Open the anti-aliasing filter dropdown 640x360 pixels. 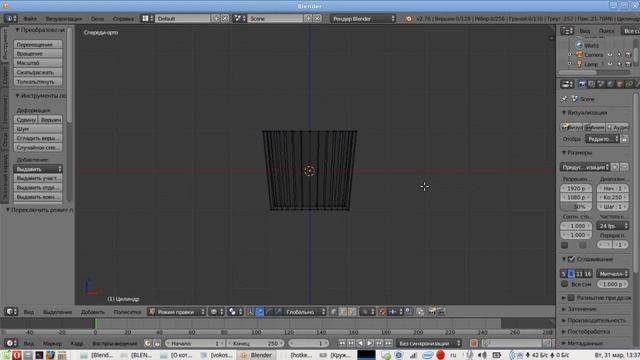coord(613,273)
